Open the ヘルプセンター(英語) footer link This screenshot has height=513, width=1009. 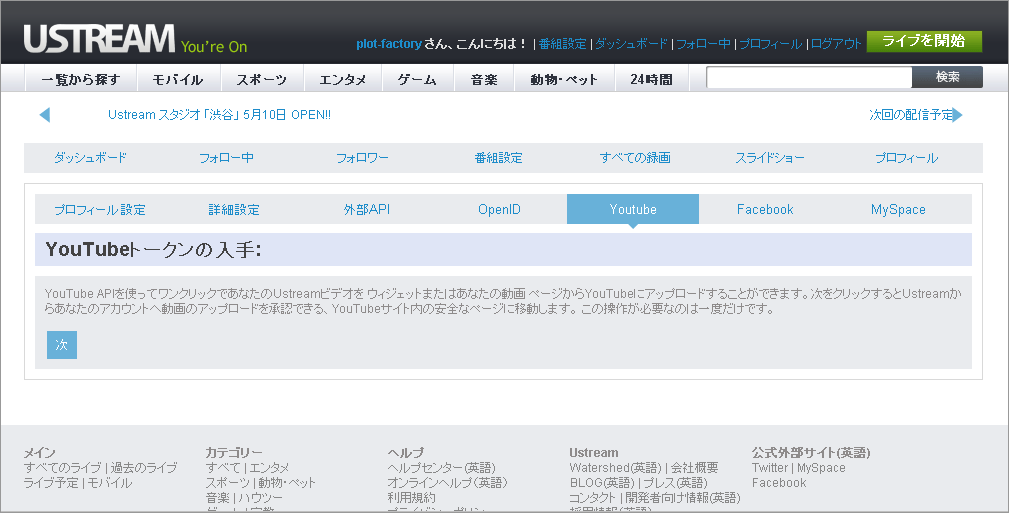[x=441, y=468]
